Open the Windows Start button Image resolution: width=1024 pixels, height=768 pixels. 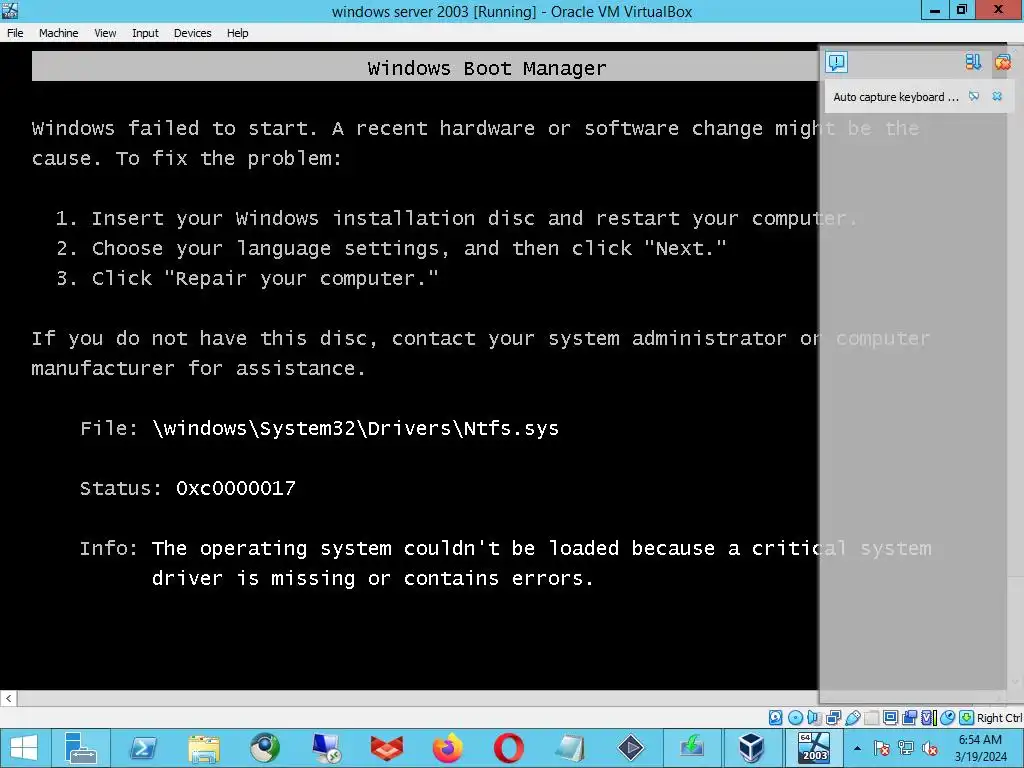[24, 748]
